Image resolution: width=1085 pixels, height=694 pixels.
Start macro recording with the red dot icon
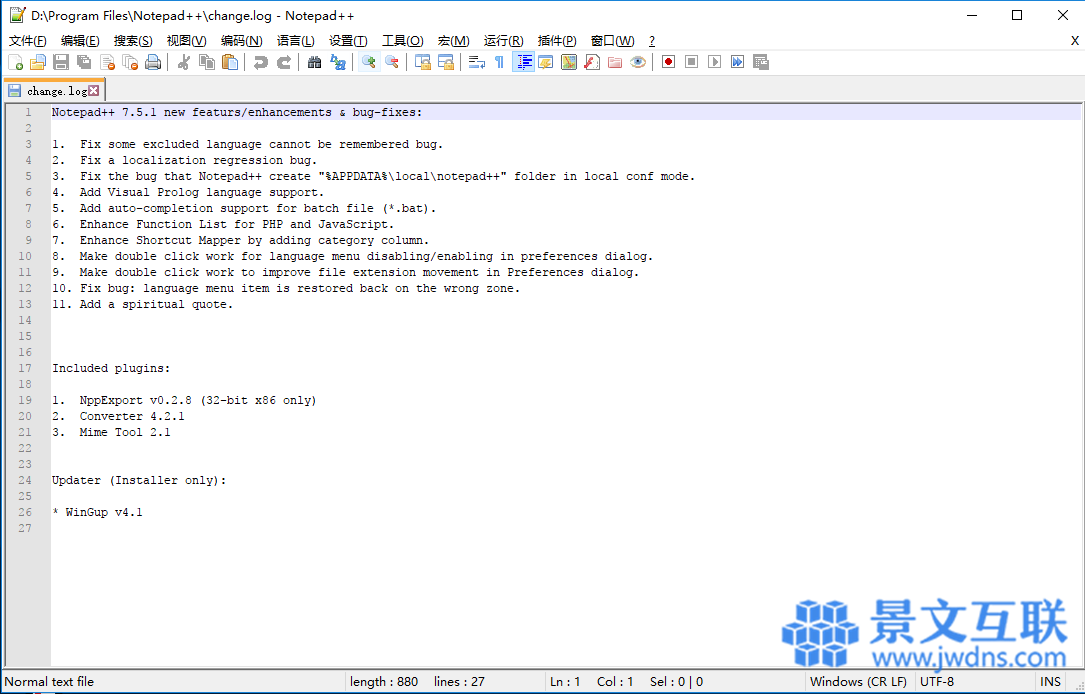(x=668, y=62)
